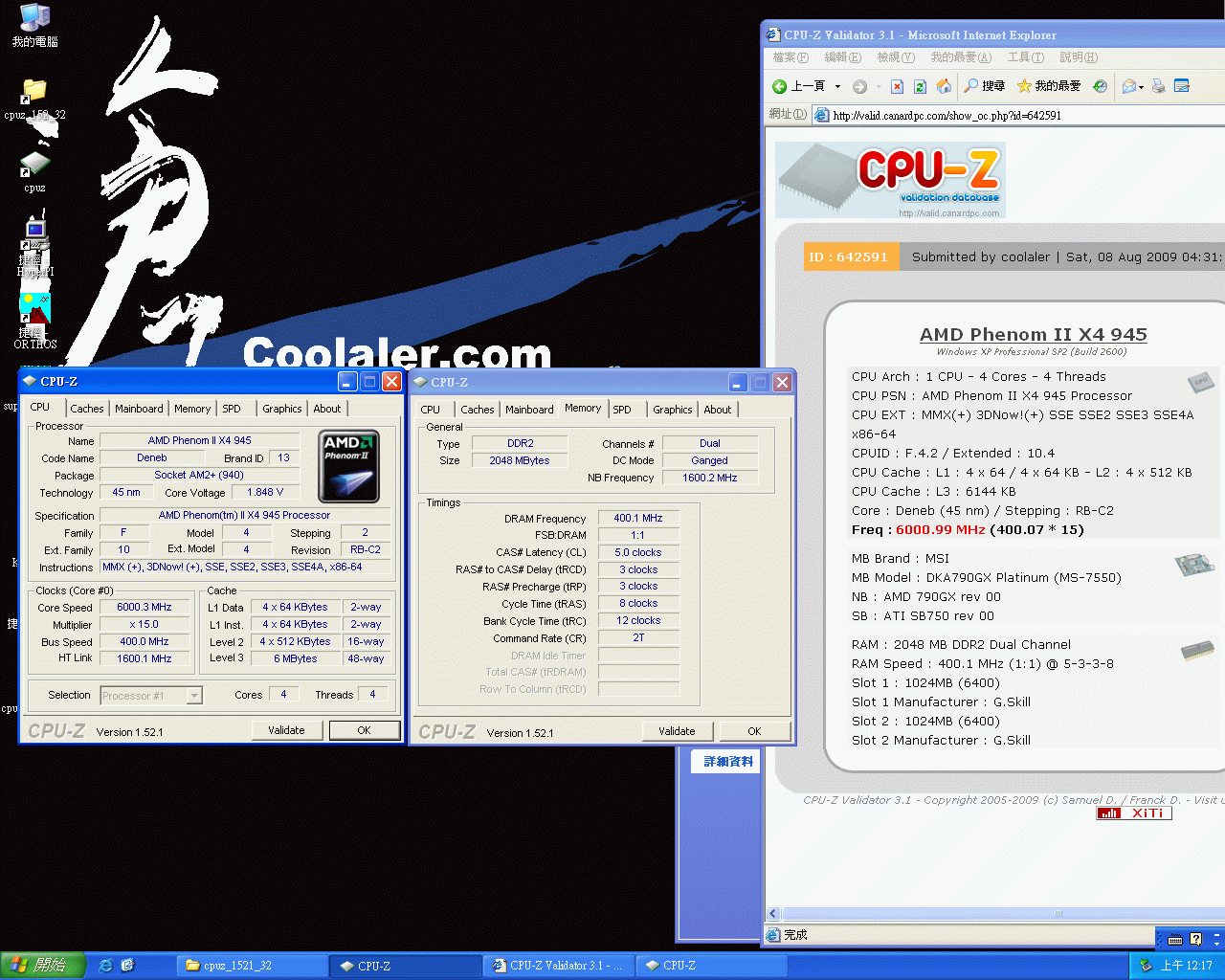Open Favorites star in IE toolbar

tap(1049, 86)
